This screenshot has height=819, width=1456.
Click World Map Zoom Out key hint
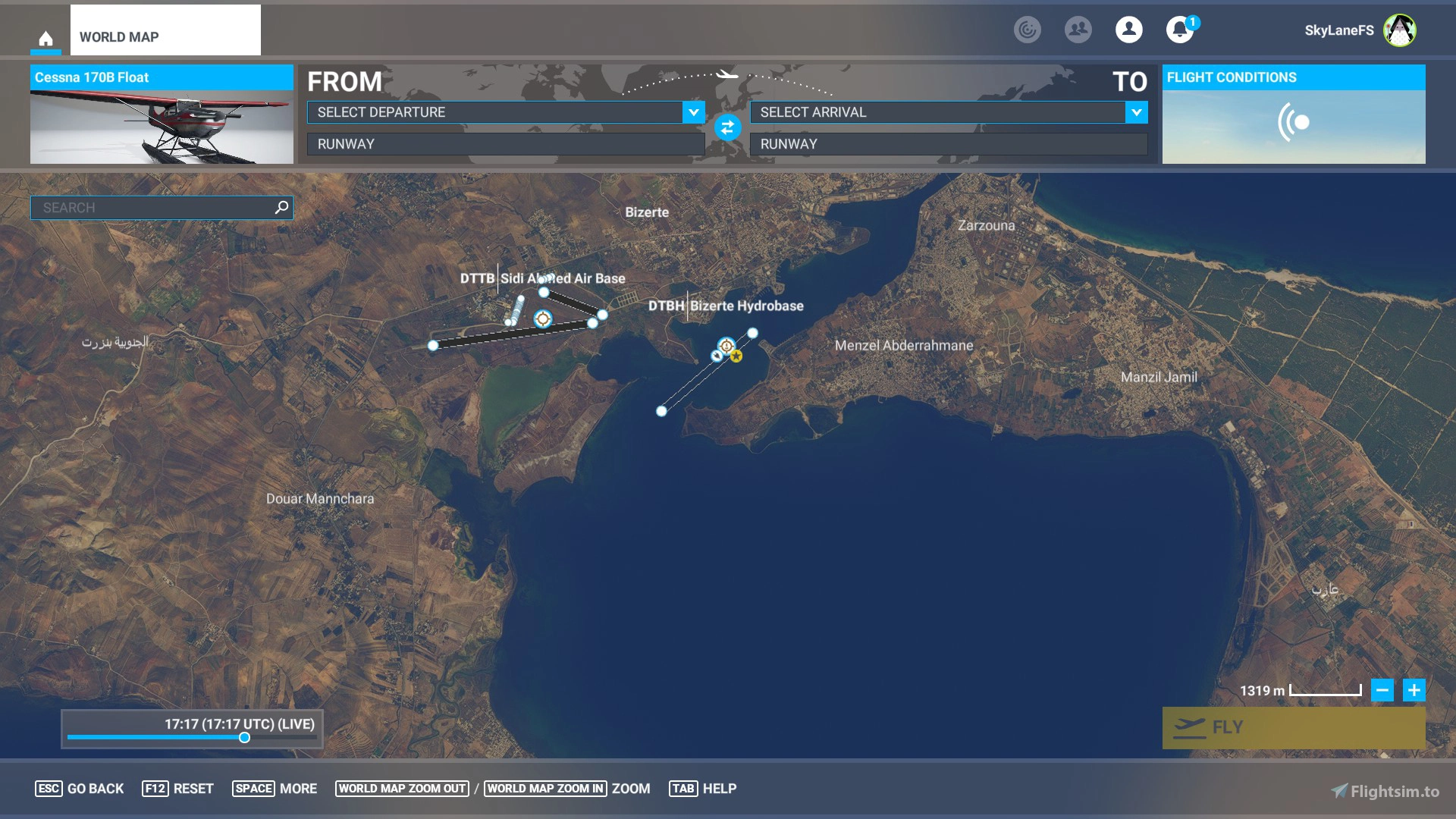(x=403, y=789)
